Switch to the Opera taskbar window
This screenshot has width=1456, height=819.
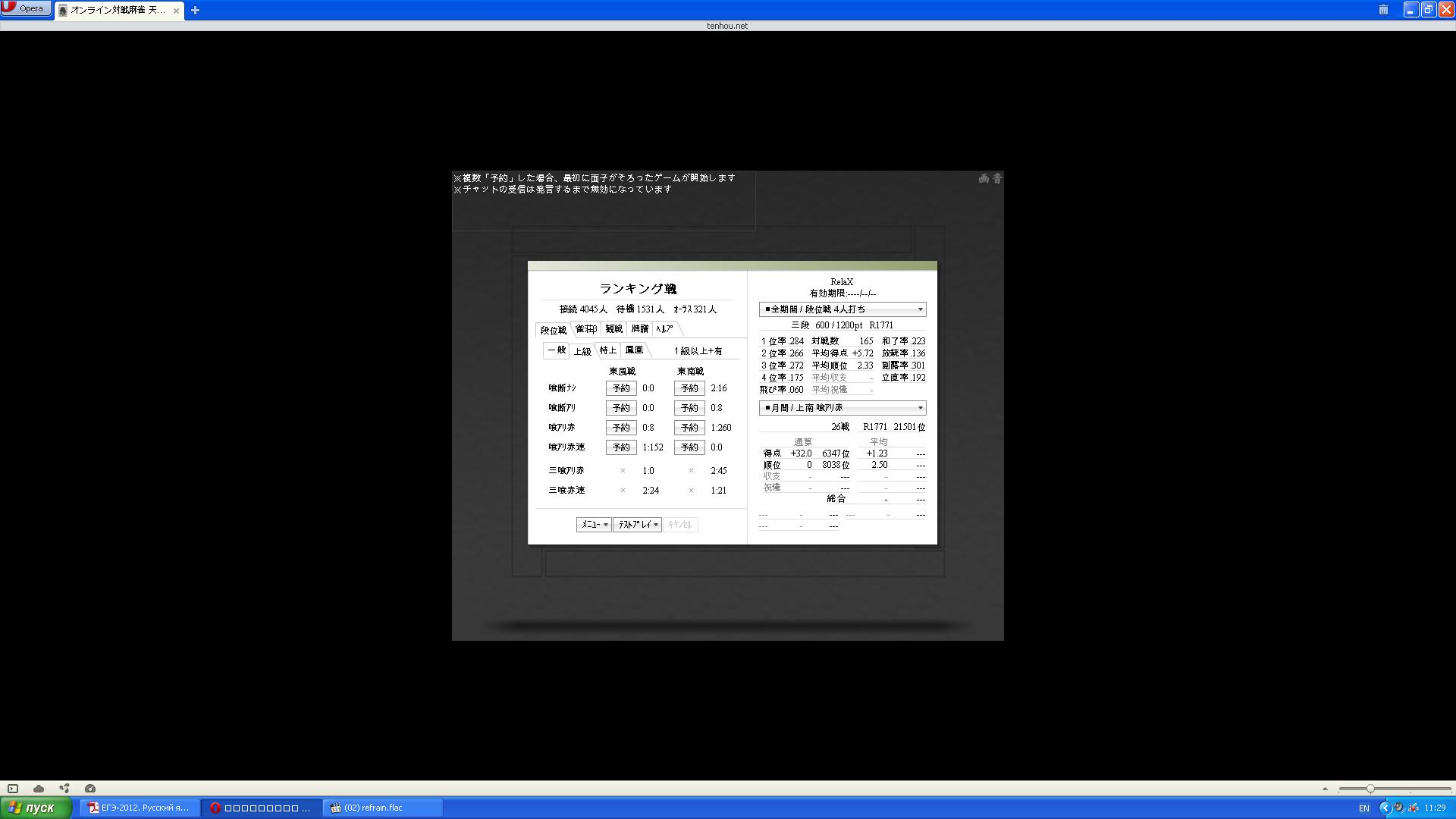pos(262,808)
